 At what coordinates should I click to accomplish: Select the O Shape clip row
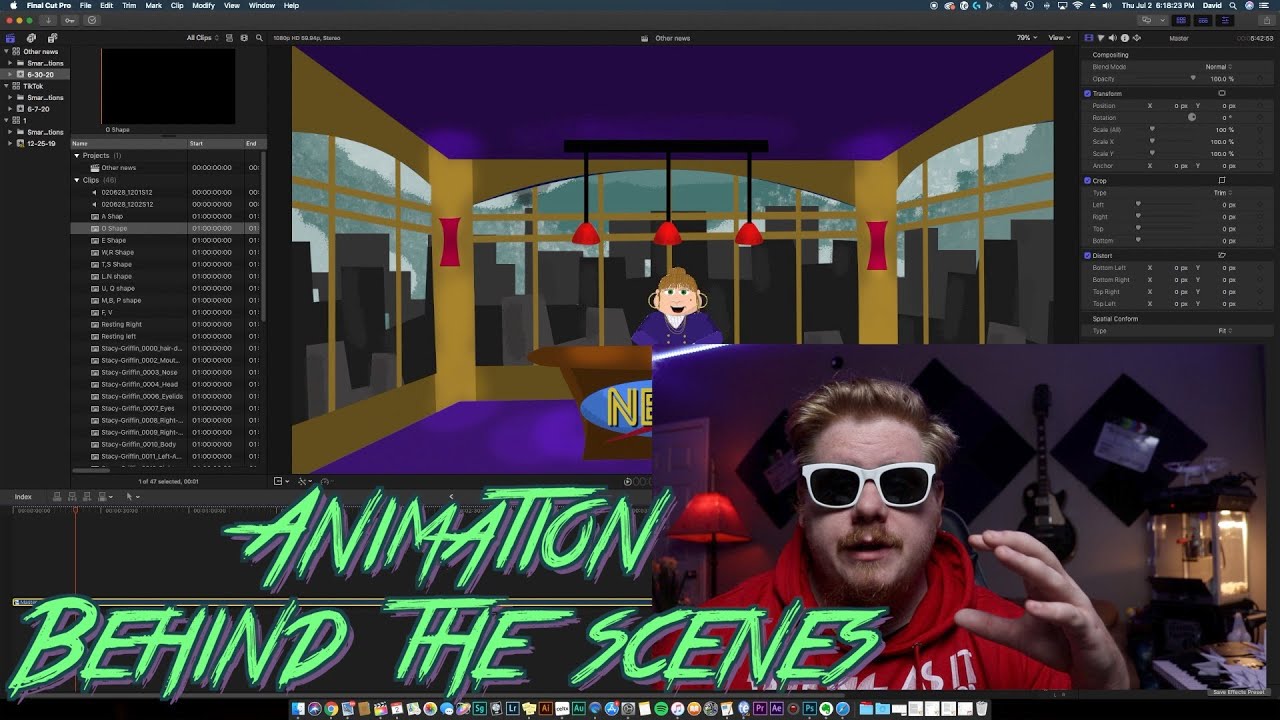(167, 228)
